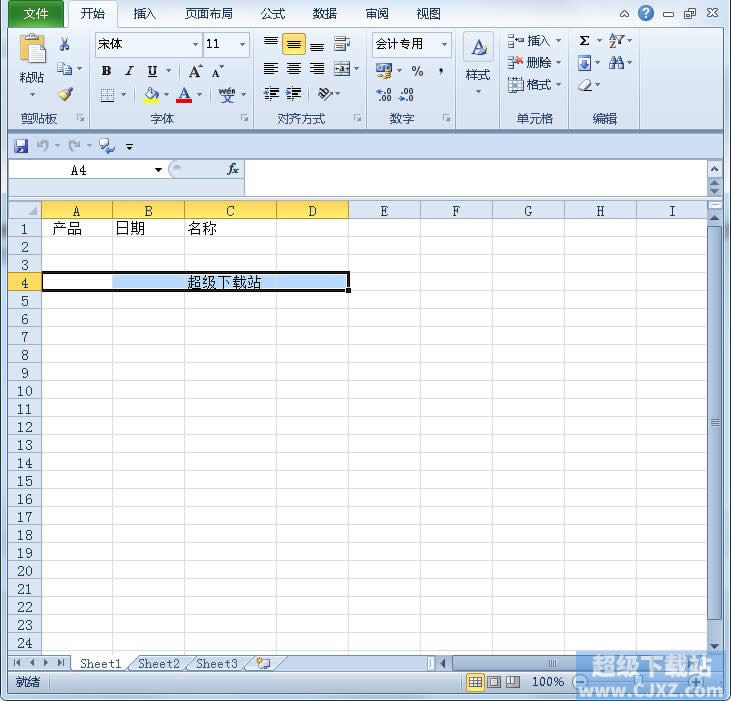Expand the Name Box dropdown arrow
This screenshot has width=731, height=701.
[x=159, y=170]
